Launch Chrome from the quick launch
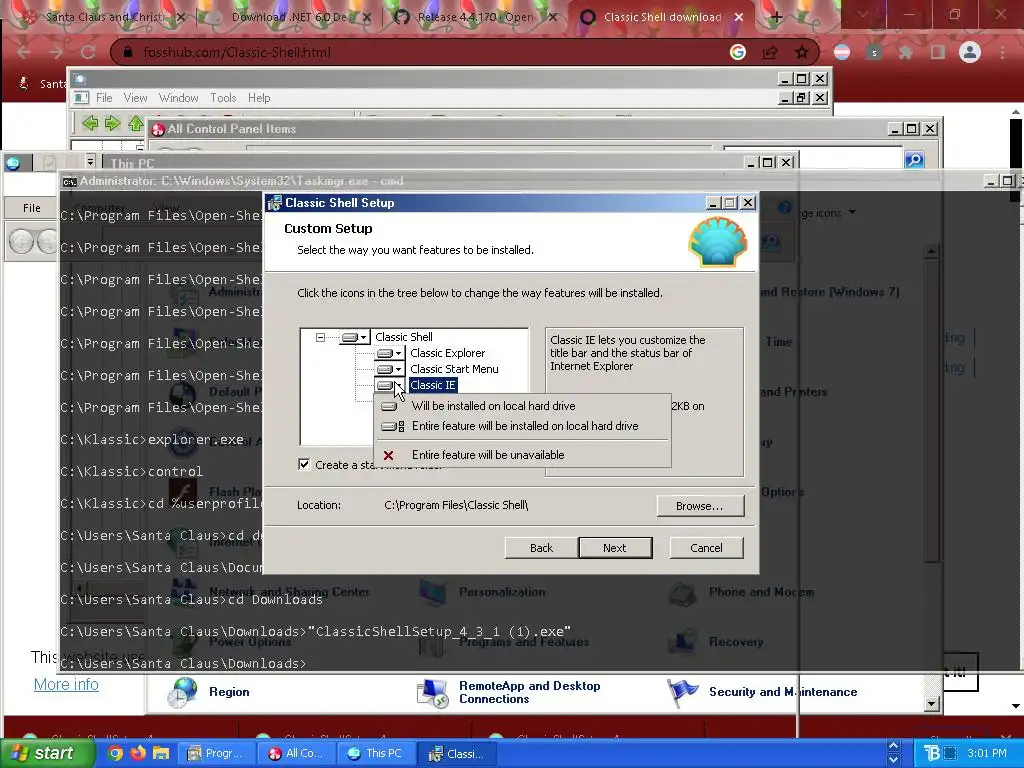The width and height of the screenshot is (1024, 768). click(x=115, y=753)
